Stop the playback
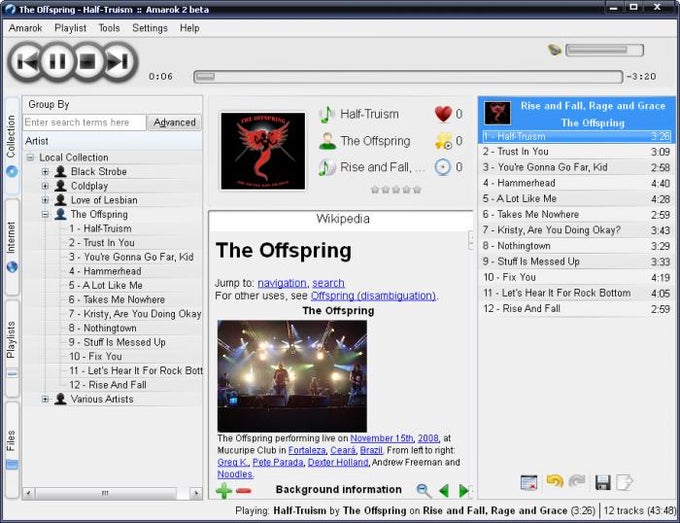This screenshot has height=523, width=680. pos(88,62)
